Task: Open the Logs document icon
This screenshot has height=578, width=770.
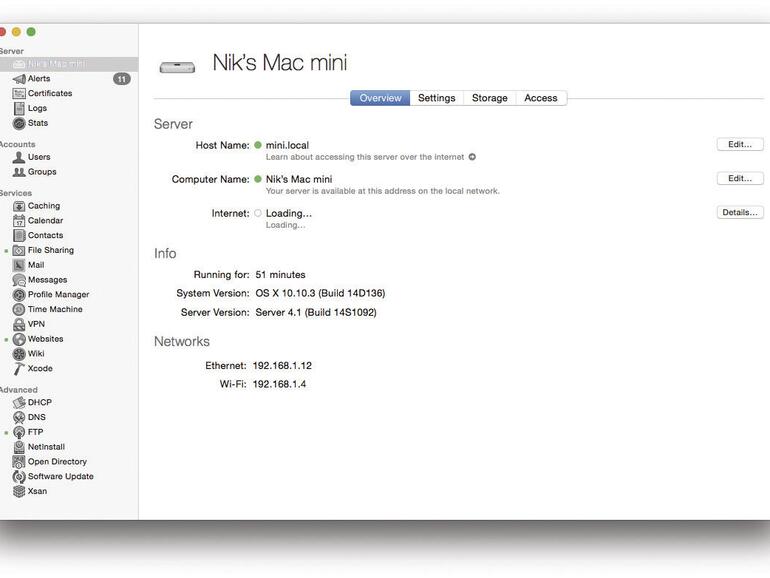Action: (19, 108)
